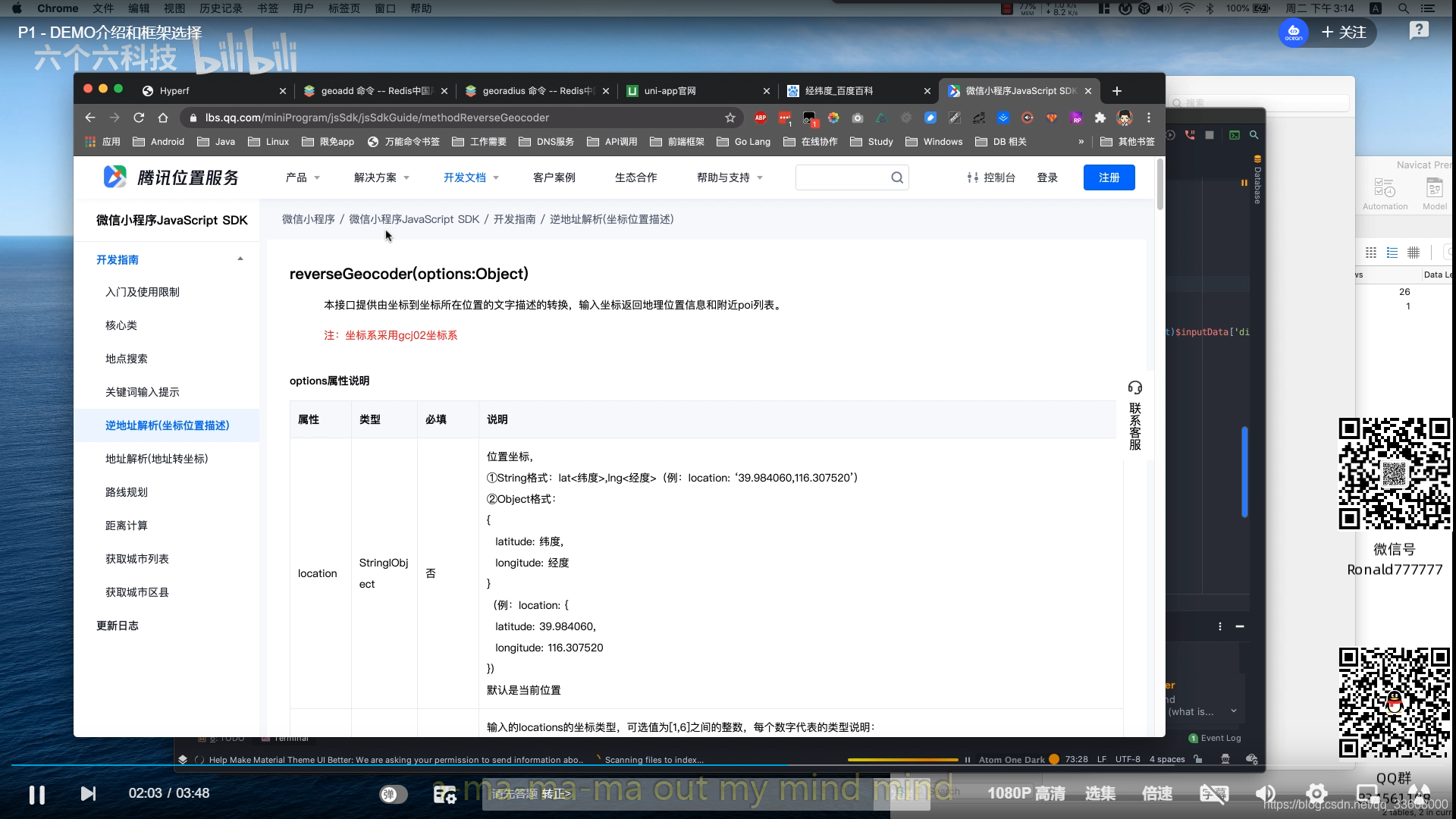Expand the 产品 dropdown menu

(303, 177)
